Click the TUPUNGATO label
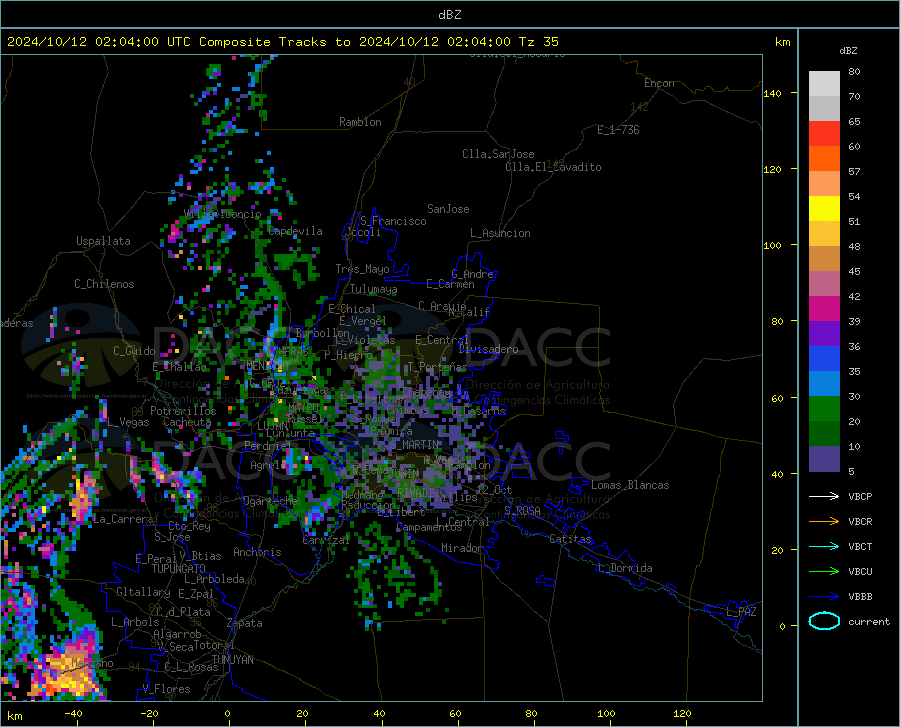Image resolution: width=900 pixels, height=727 pixels. click(179, 569)
